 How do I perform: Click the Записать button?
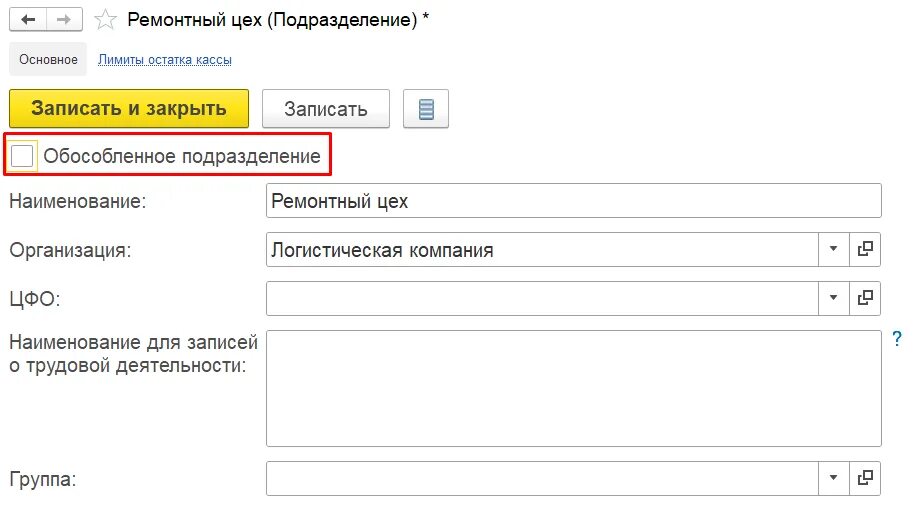coord(326,108)
